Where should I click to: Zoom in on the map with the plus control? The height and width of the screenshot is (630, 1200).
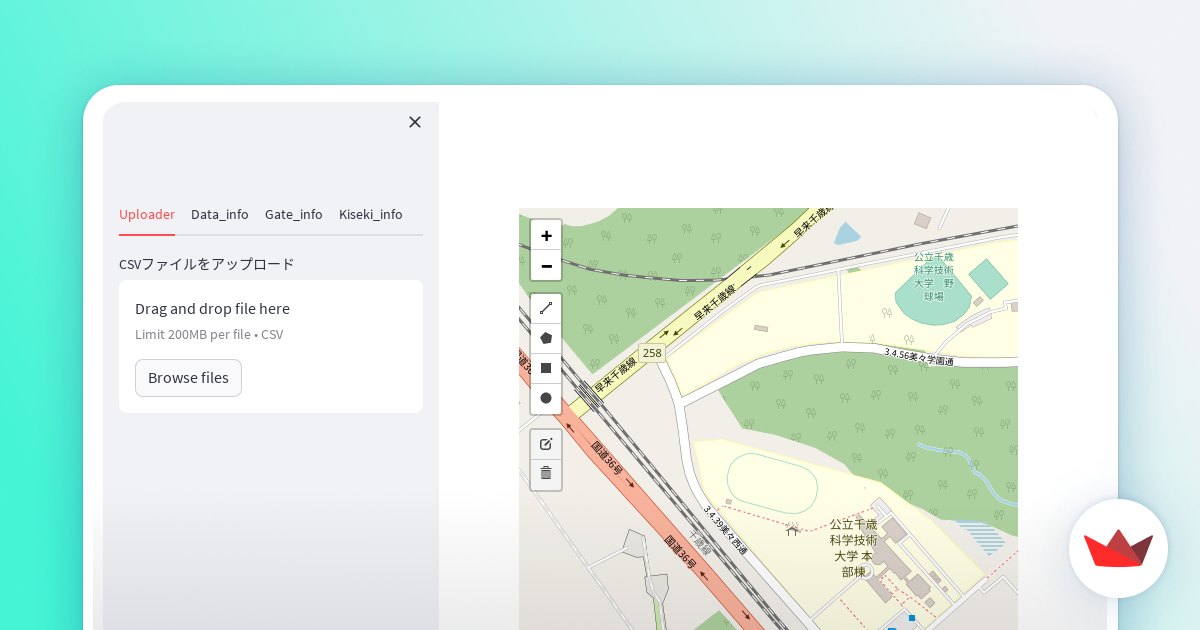546,235
